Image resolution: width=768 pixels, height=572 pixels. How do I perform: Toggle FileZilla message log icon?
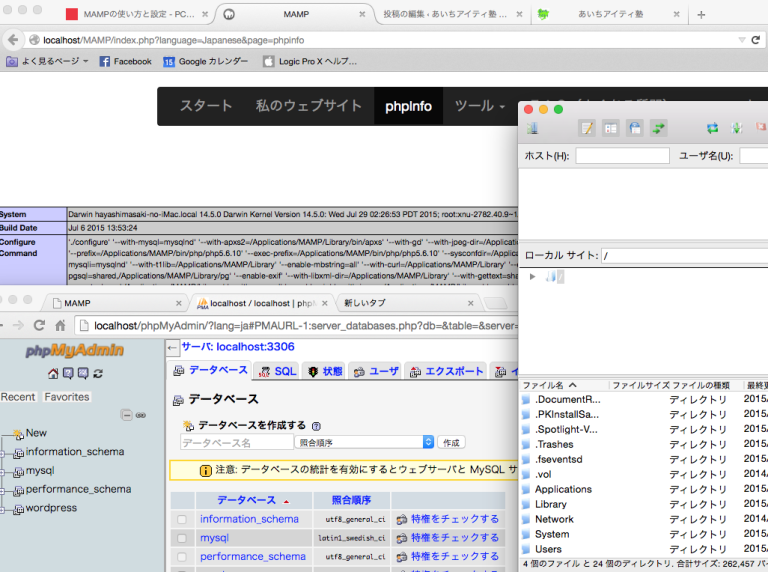click(587, 128)
